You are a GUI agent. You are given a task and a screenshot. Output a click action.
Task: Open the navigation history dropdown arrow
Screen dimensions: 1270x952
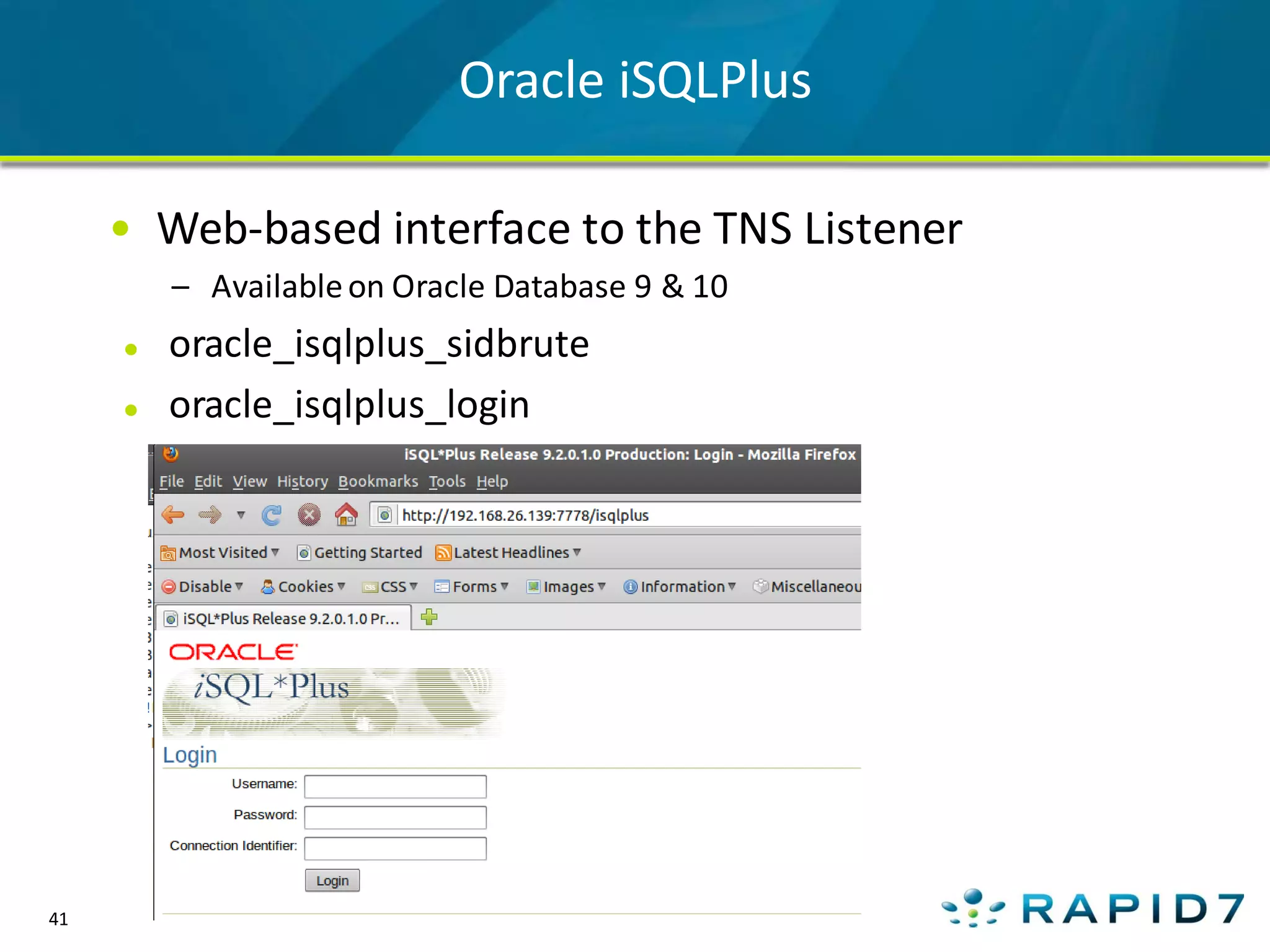[241, 515]
